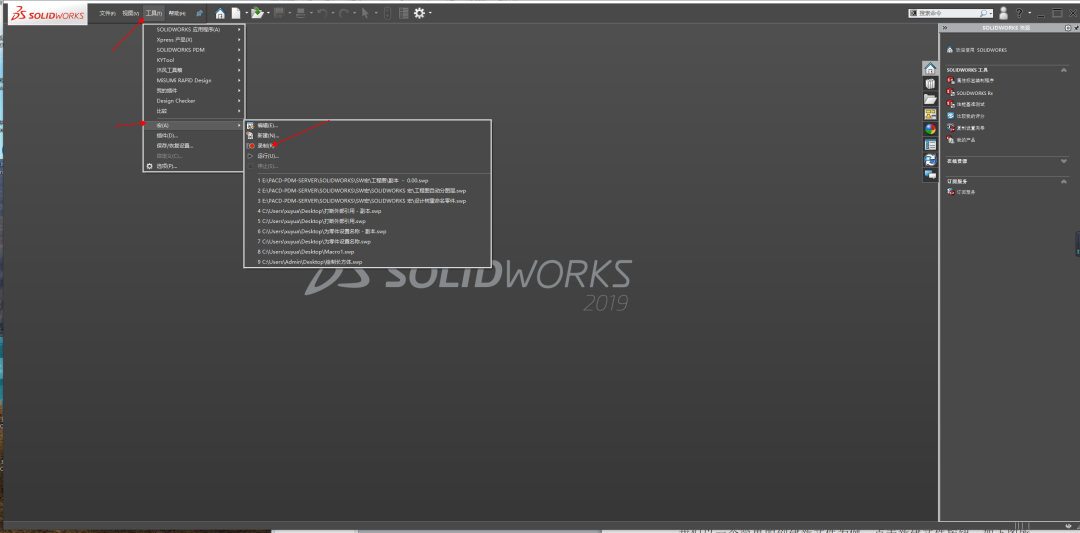This screenshot has width=1080, height=533.
Task: Click the Undo arrow icon
Action: 322,13
